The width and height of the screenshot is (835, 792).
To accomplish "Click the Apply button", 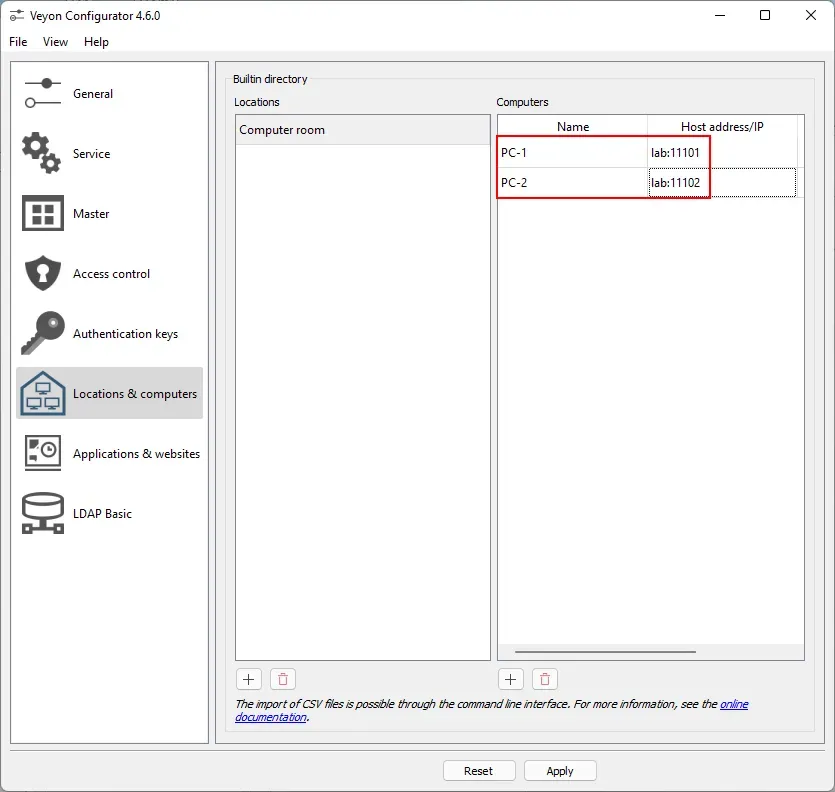I will pyautogui.click(x=560, y=771).
